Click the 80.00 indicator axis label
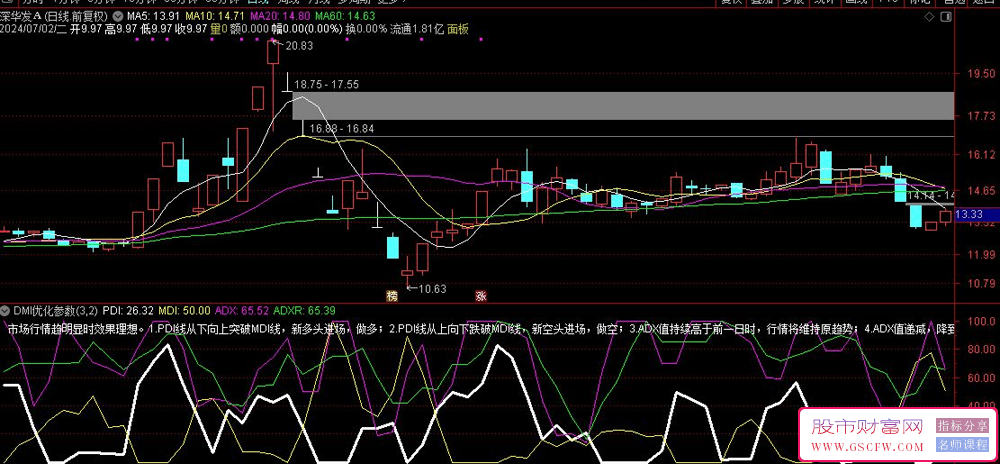Image resolution: width=1000 pixels, height=464 pixels. pos(982,349)
